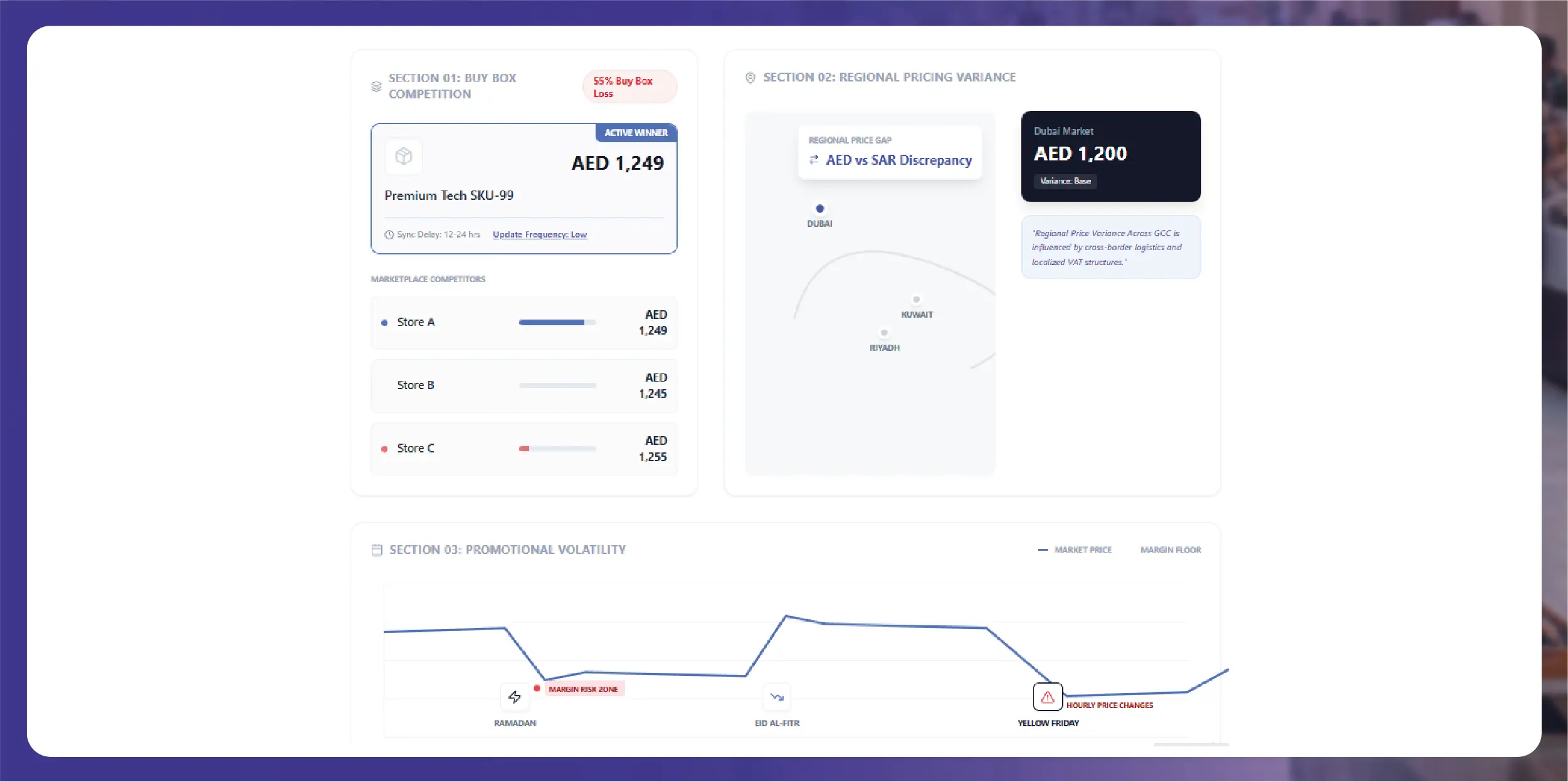This screenshot has height=782, width=1568.
Task: Select the Dubai marker on the map
Action: [820, 208]
